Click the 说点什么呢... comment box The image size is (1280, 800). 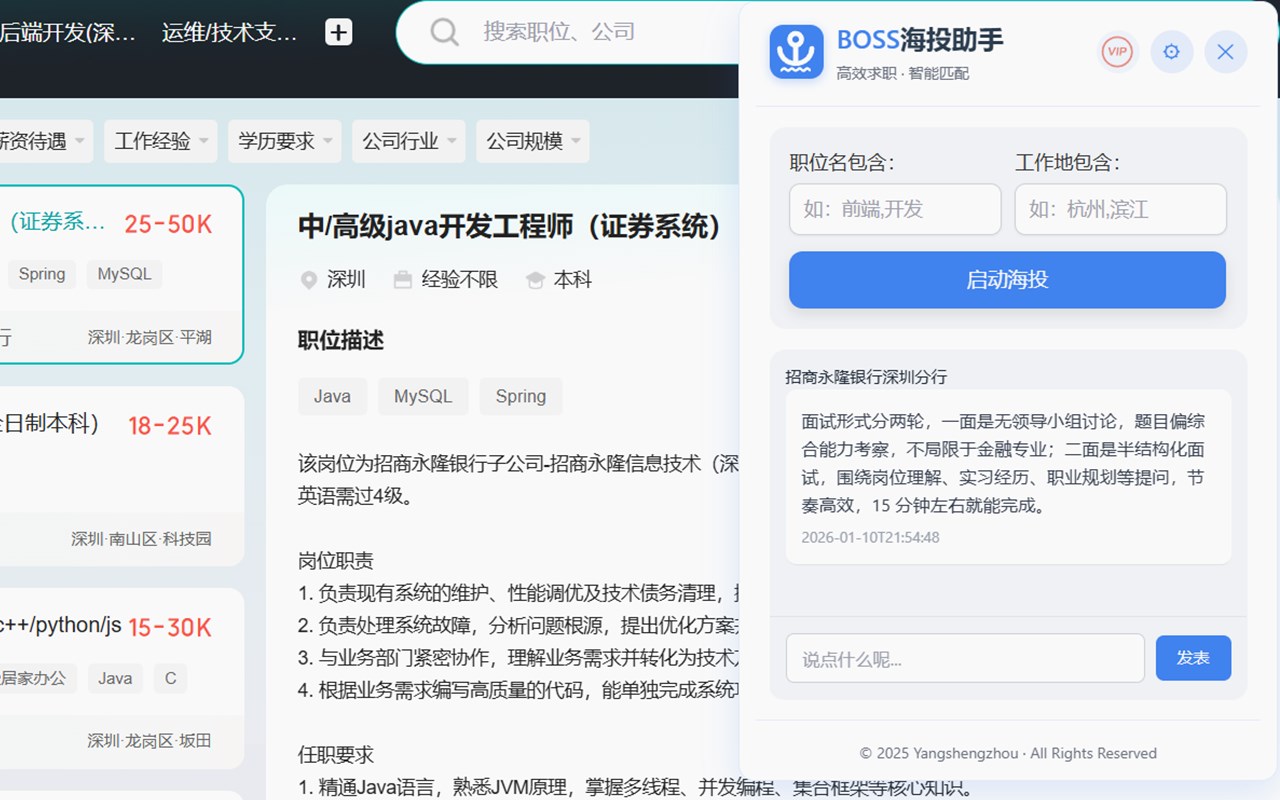click(965, 658)
